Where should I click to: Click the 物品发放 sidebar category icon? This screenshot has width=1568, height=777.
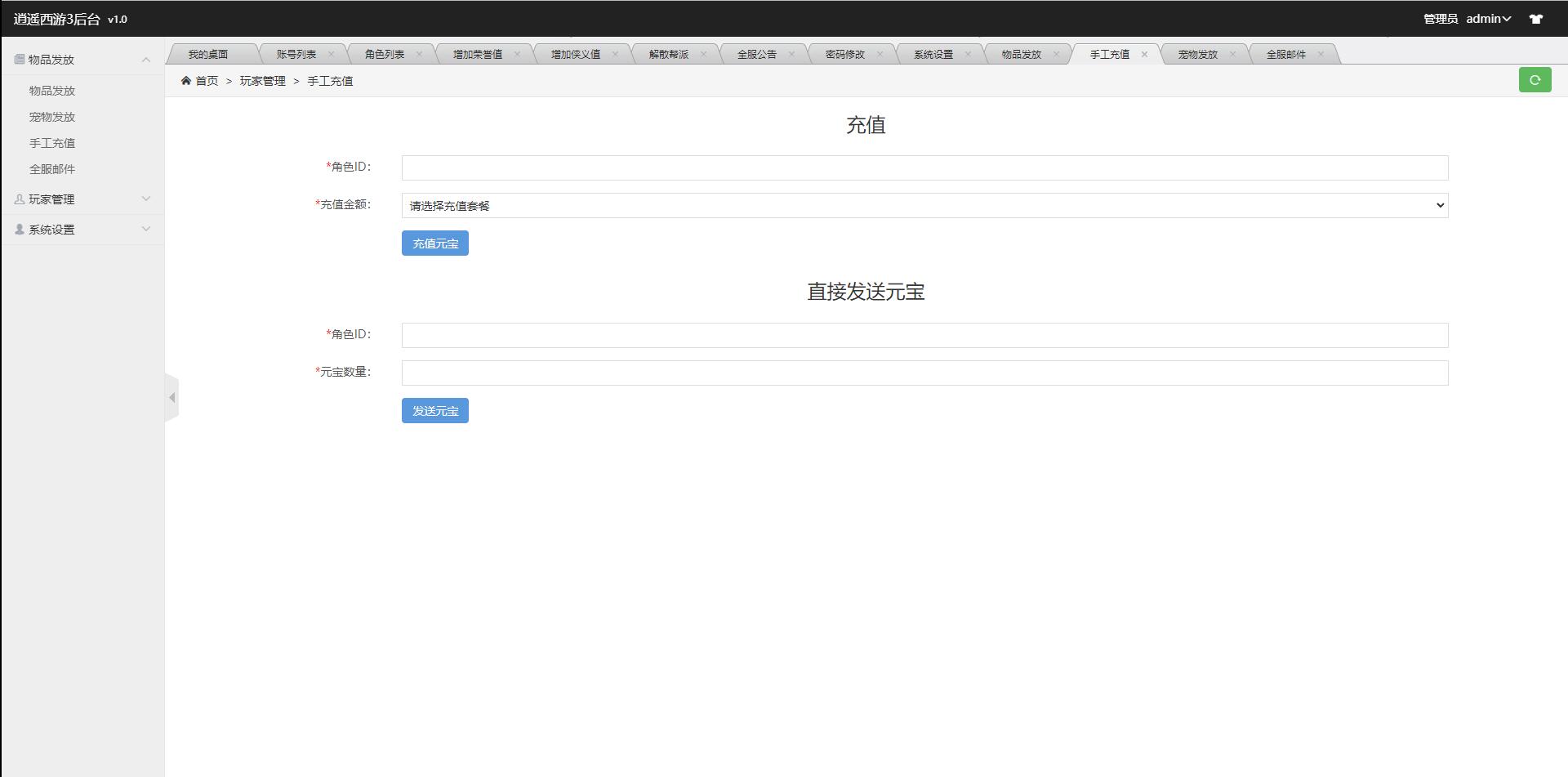(x=18, y=59)
